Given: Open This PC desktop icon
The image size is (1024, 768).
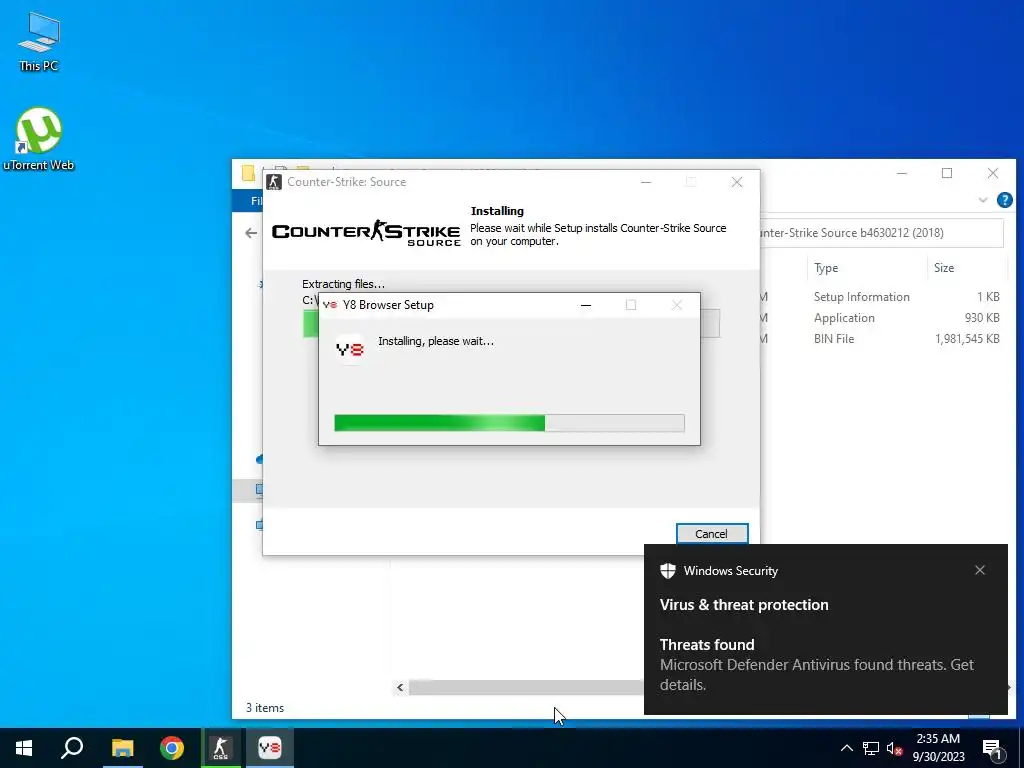Looking at the screenshot, I should [39, 42].
